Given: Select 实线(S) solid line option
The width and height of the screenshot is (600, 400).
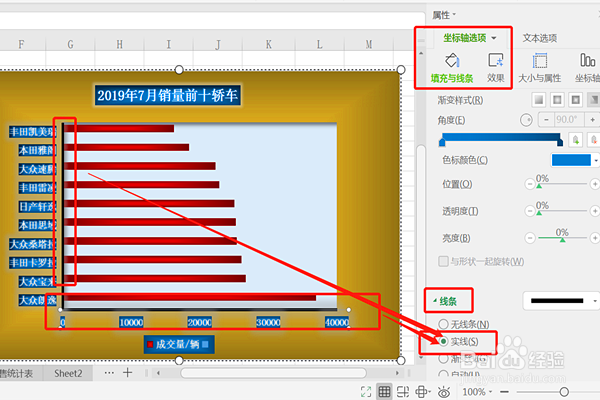Looking at the screenshot, I should [x=458, y=341].
